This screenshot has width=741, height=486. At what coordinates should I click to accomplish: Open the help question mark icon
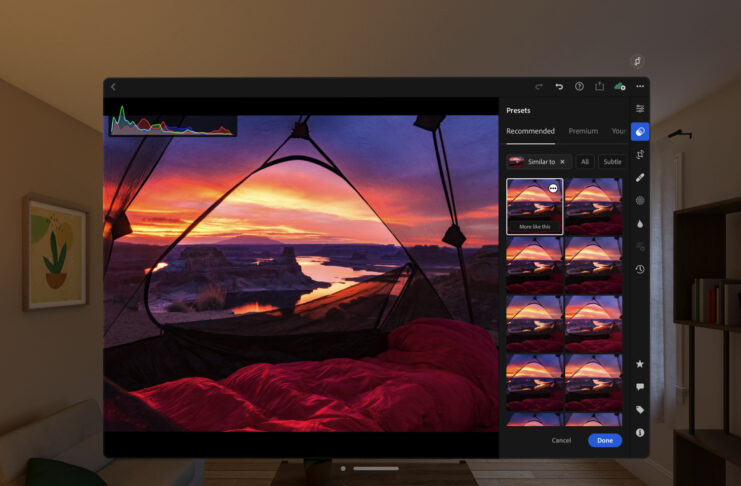point(579,86)
